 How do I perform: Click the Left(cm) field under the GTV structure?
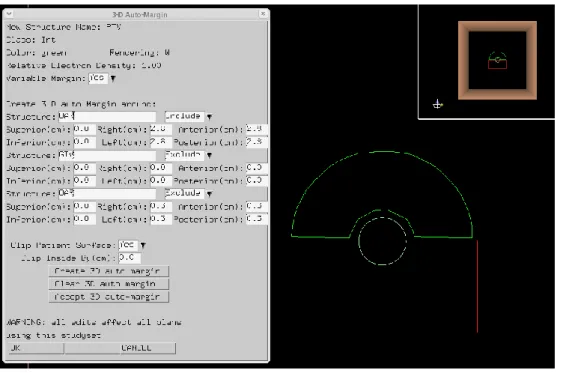pos(160,181)
